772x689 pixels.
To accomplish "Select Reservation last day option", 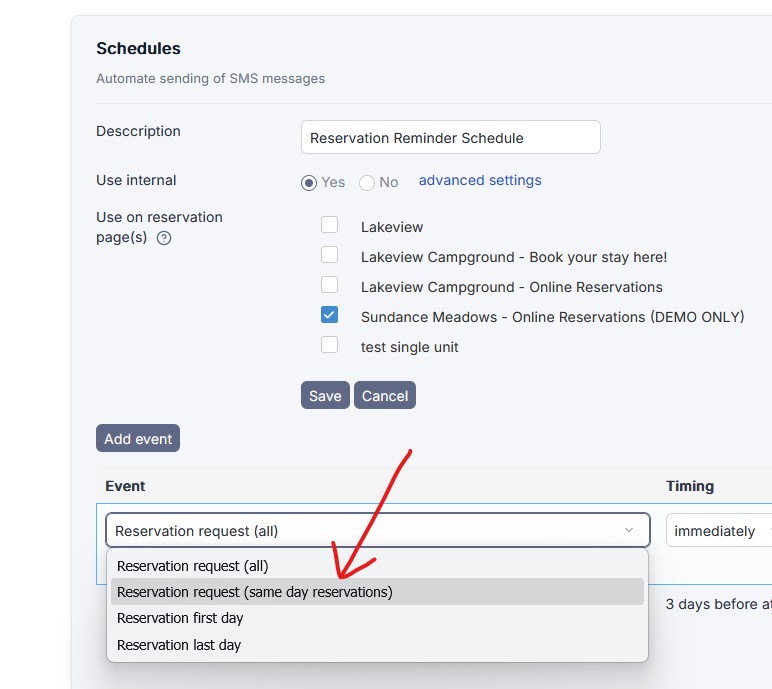I will click(179, 645).
